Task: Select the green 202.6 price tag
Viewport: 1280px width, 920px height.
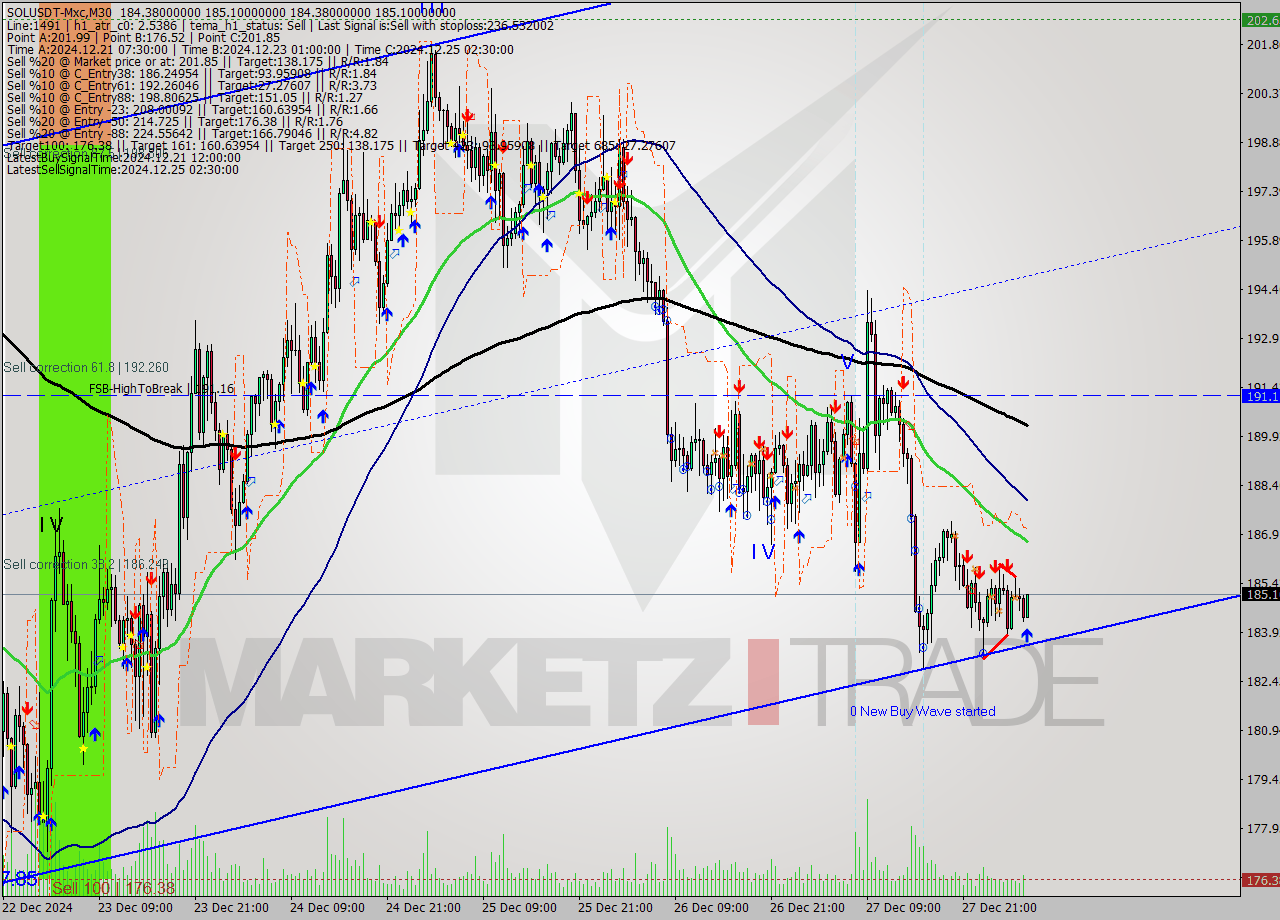Action: 1261,19
